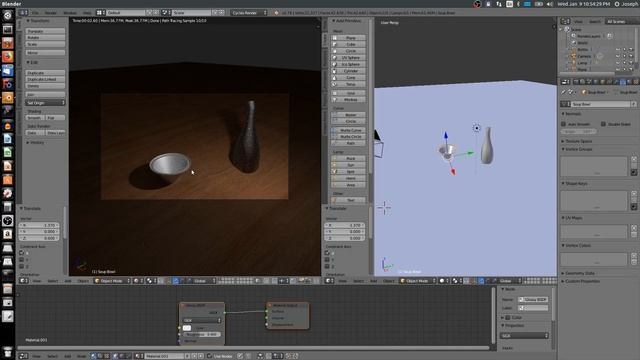Open Select menu in left viewport header

[53, 281]
